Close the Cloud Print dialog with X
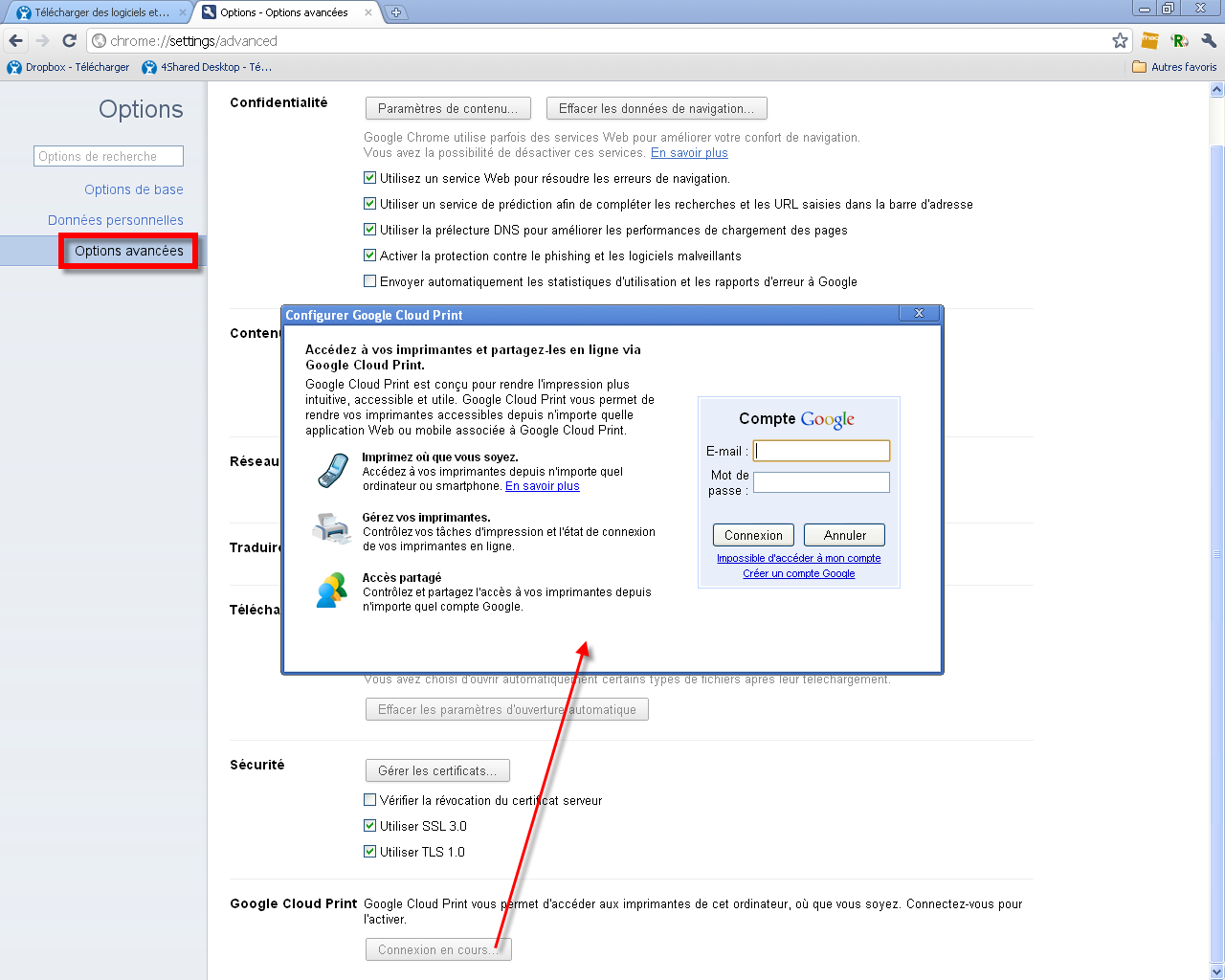Viewport: 1225px width, 980px height. [919, 314]
